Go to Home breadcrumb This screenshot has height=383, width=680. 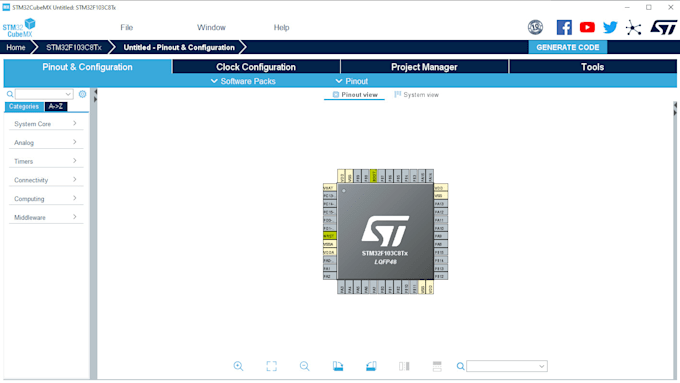click(x=16, y=47)
